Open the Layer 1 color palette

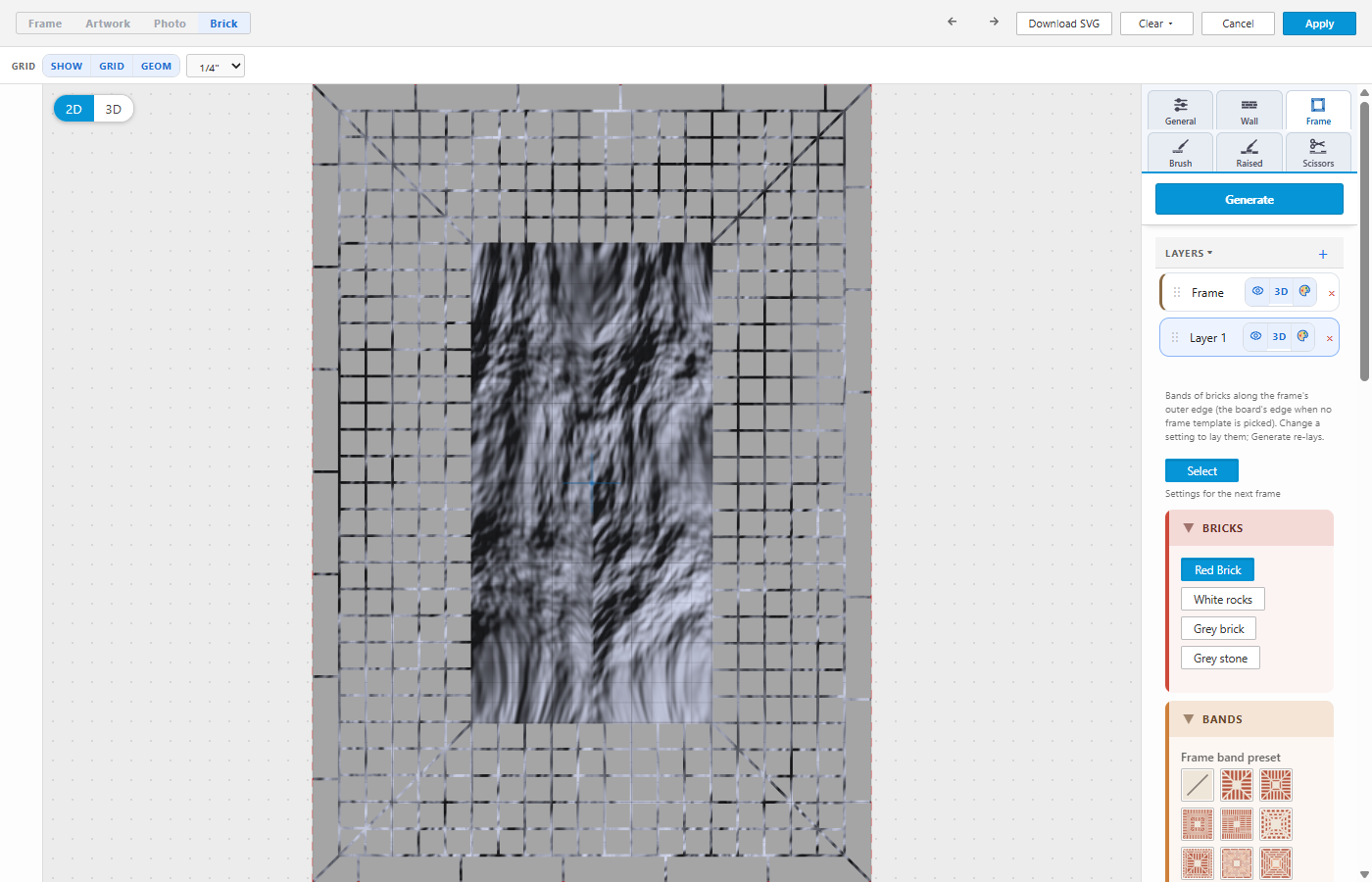[x=1302, y=336]
